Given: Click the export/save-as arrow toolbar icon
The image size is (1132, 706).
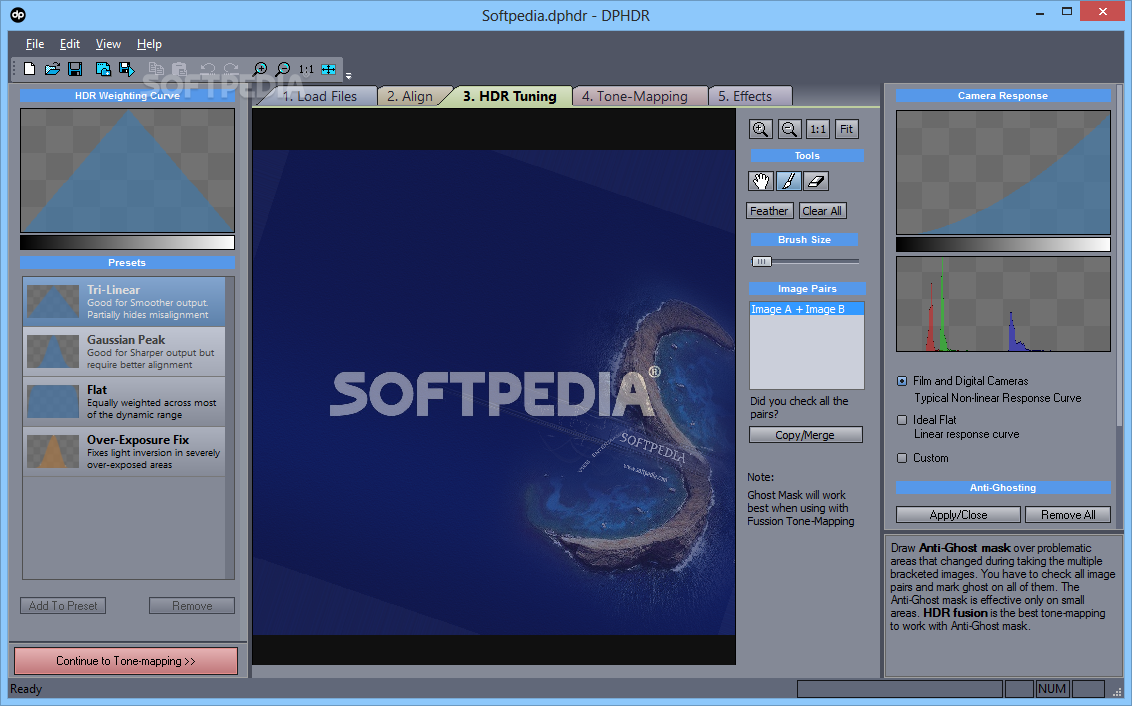Looking at the screenshot, I should pyautogui.click(x=127, y=69).
